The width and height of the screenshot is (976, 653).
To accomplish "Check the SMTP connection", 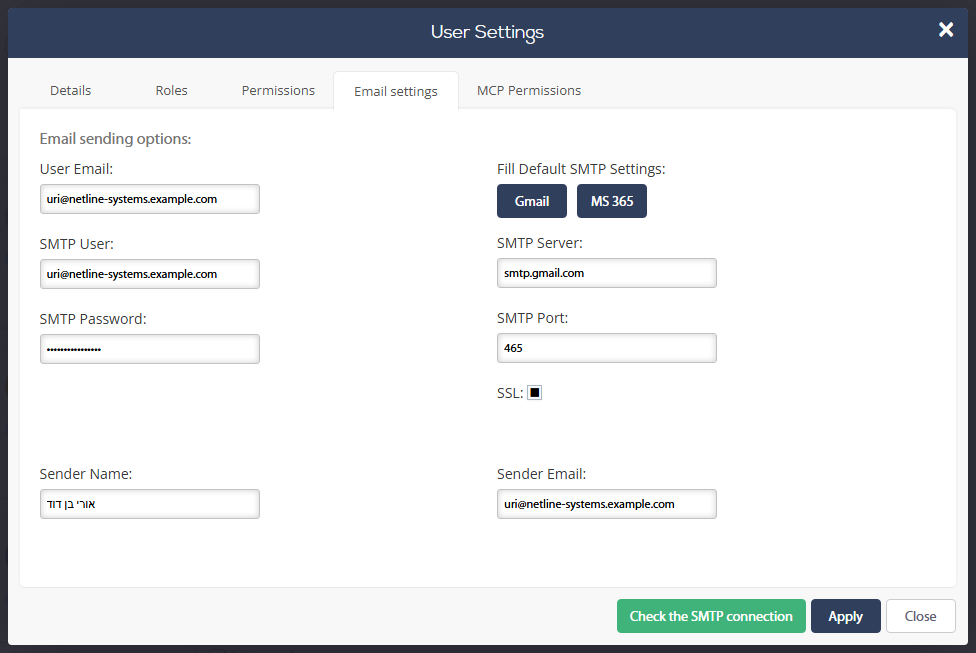I will 711,616.
